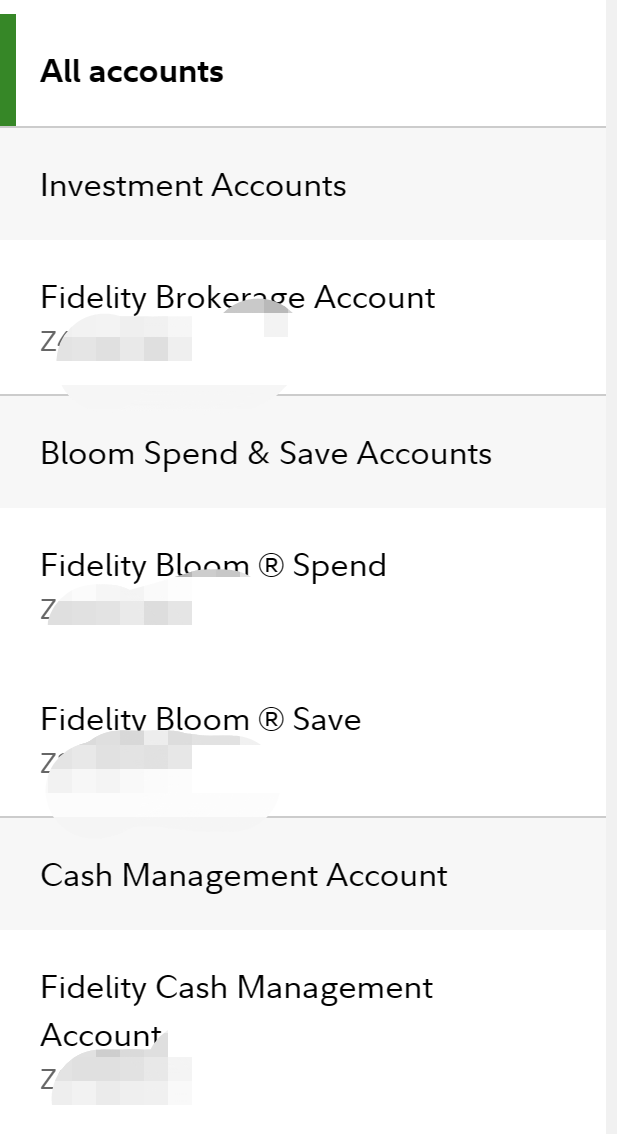Select All accounts in the sidebar
Image resolution: width=617 pixels, height=1134 pixels.
pos(132,72)
